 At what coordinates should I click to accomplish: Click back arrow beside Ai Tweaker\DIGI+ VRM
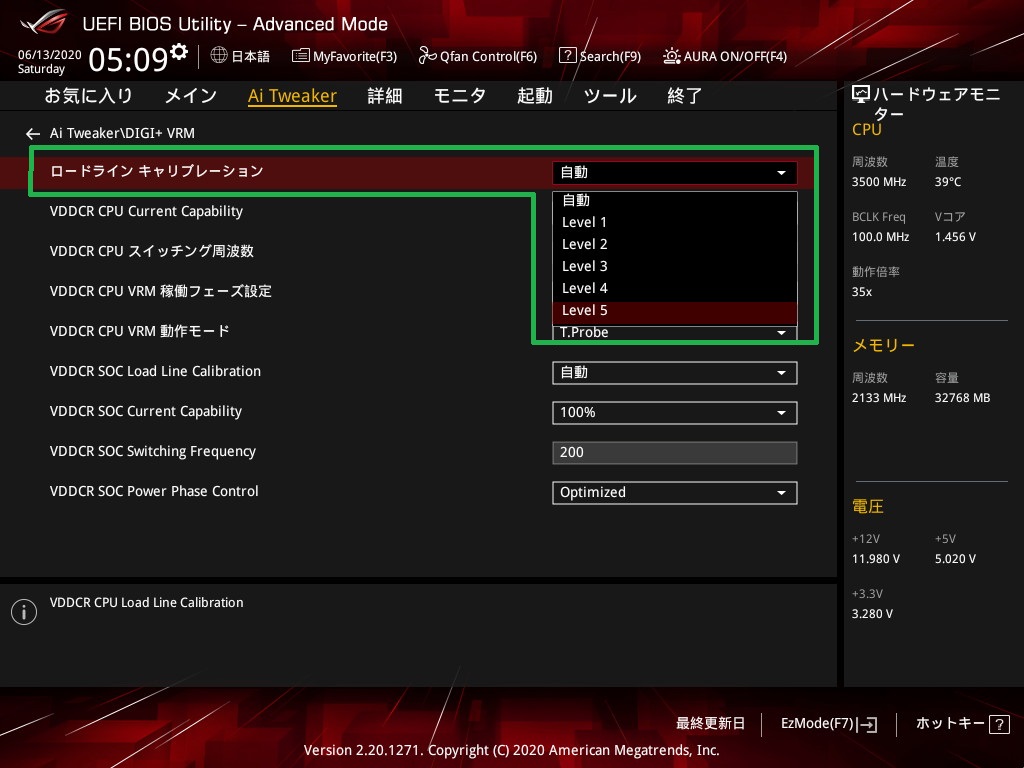pyautogui.click(x=33, y=134)
